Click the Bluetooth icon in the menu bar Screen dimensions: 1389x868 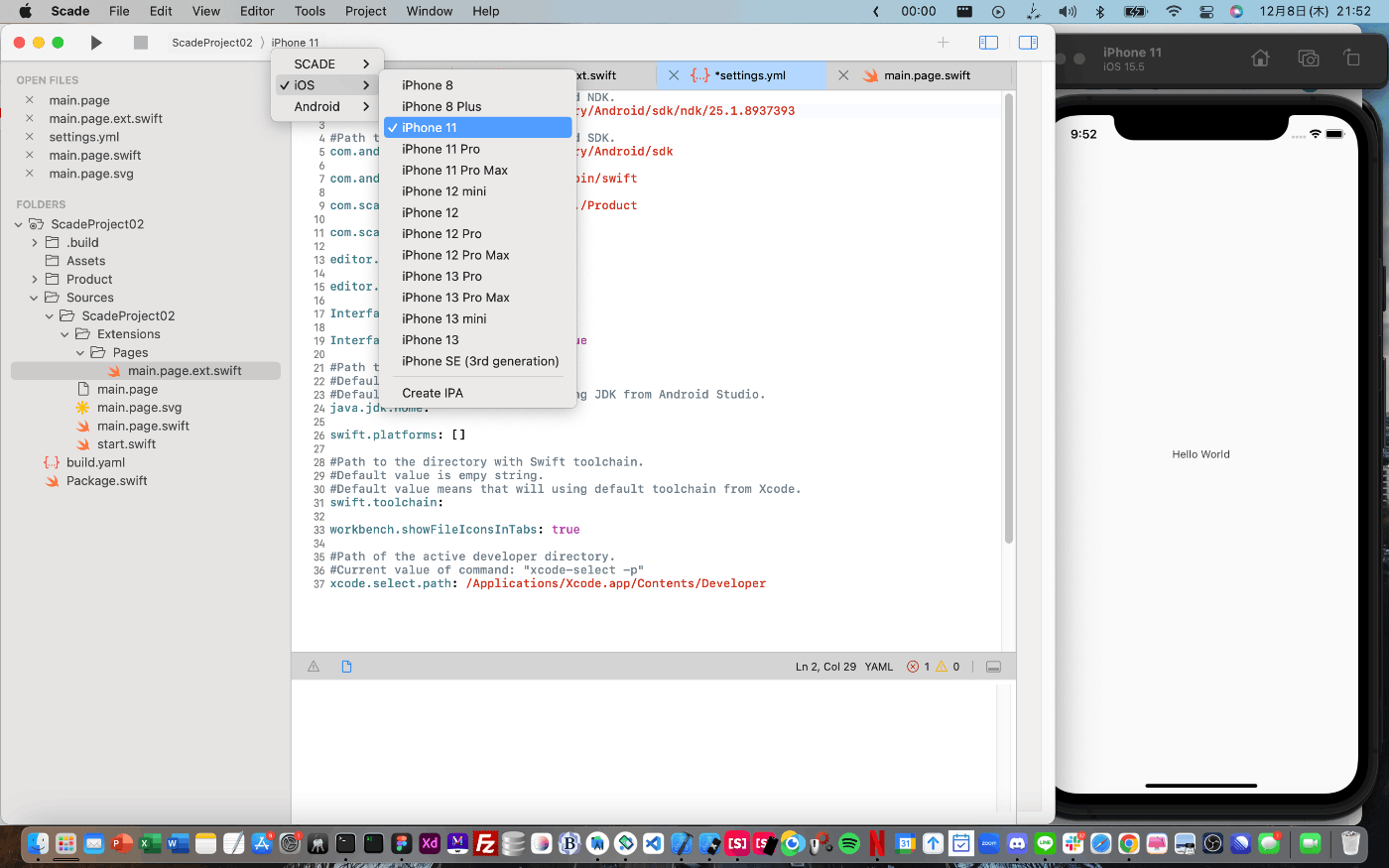point(1099,11)
